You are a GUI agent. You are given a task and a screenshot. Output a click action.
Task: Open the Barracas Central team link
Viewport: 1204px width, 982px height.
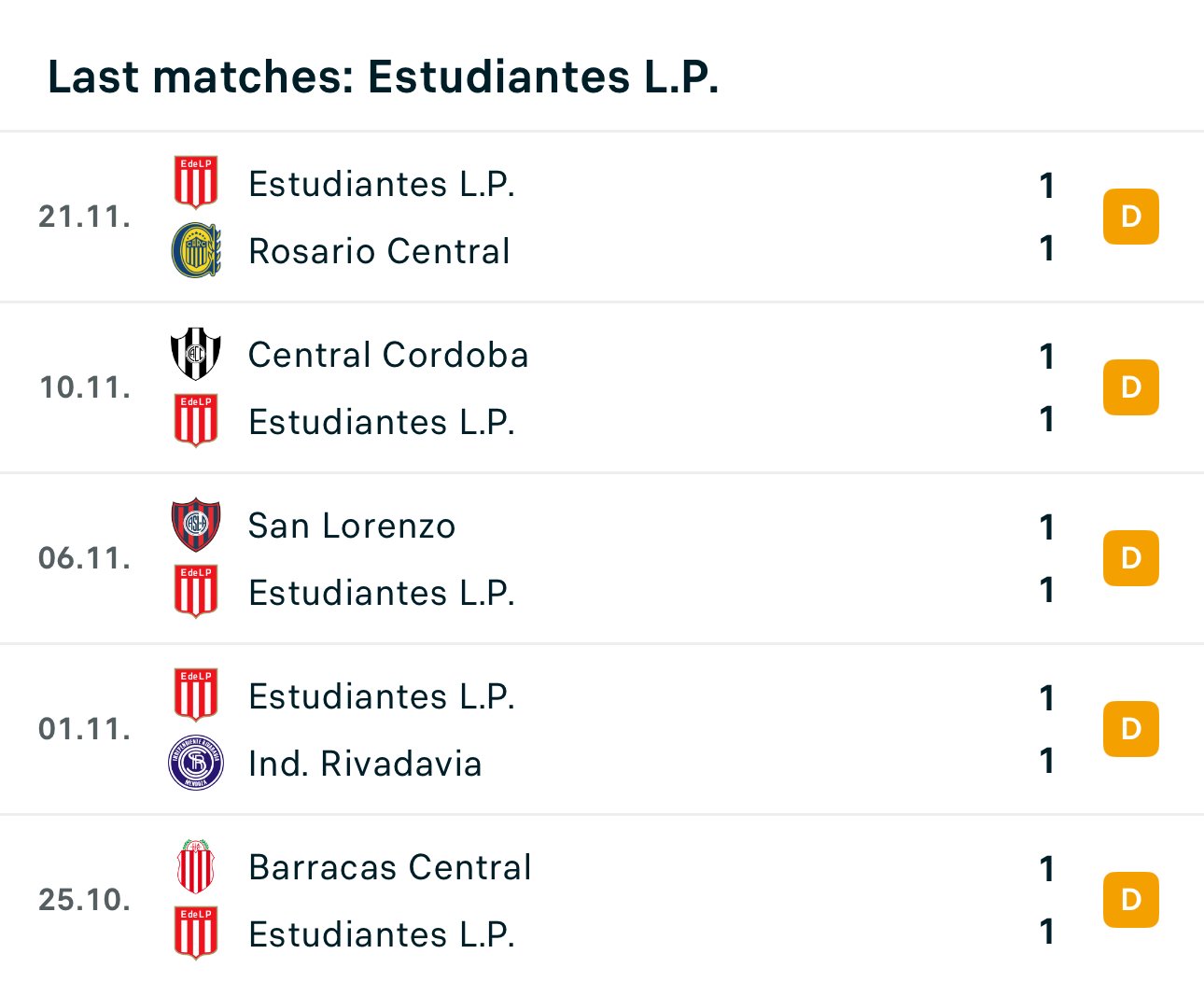tap(390, 867)
